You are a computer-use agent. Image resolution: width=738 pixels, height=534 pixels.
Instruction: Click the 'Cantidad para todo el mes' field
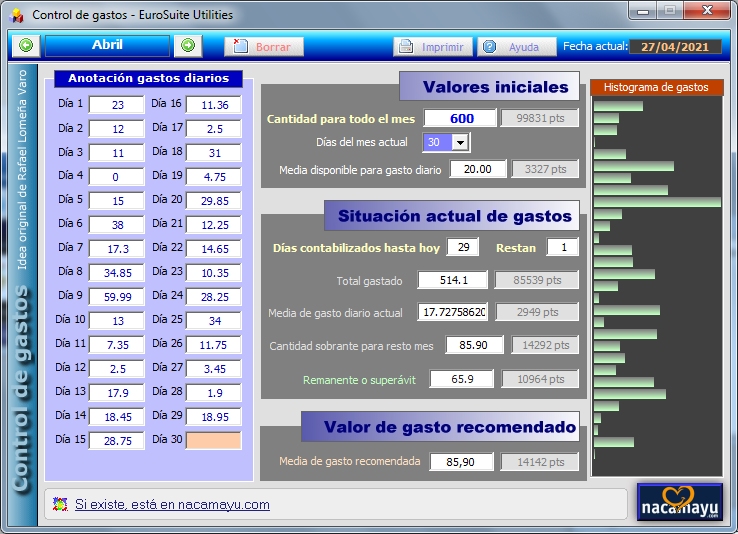pyautogui.click(x=460, y=118)
